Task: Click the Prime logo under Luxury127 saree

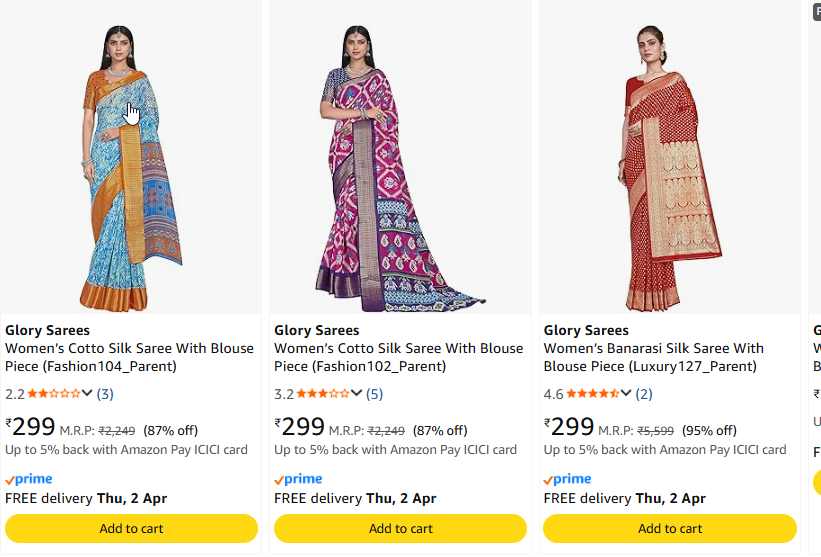Action: 567,479
